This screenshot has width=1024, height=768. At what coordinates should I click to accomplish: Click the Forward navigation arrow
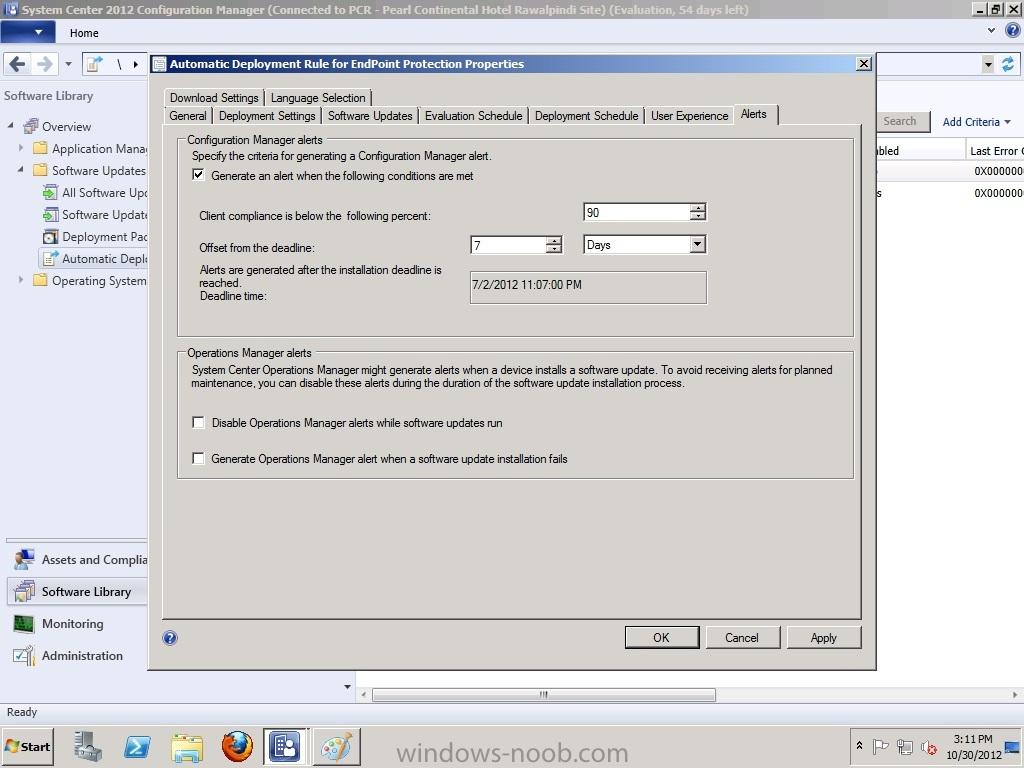[44, 64]
